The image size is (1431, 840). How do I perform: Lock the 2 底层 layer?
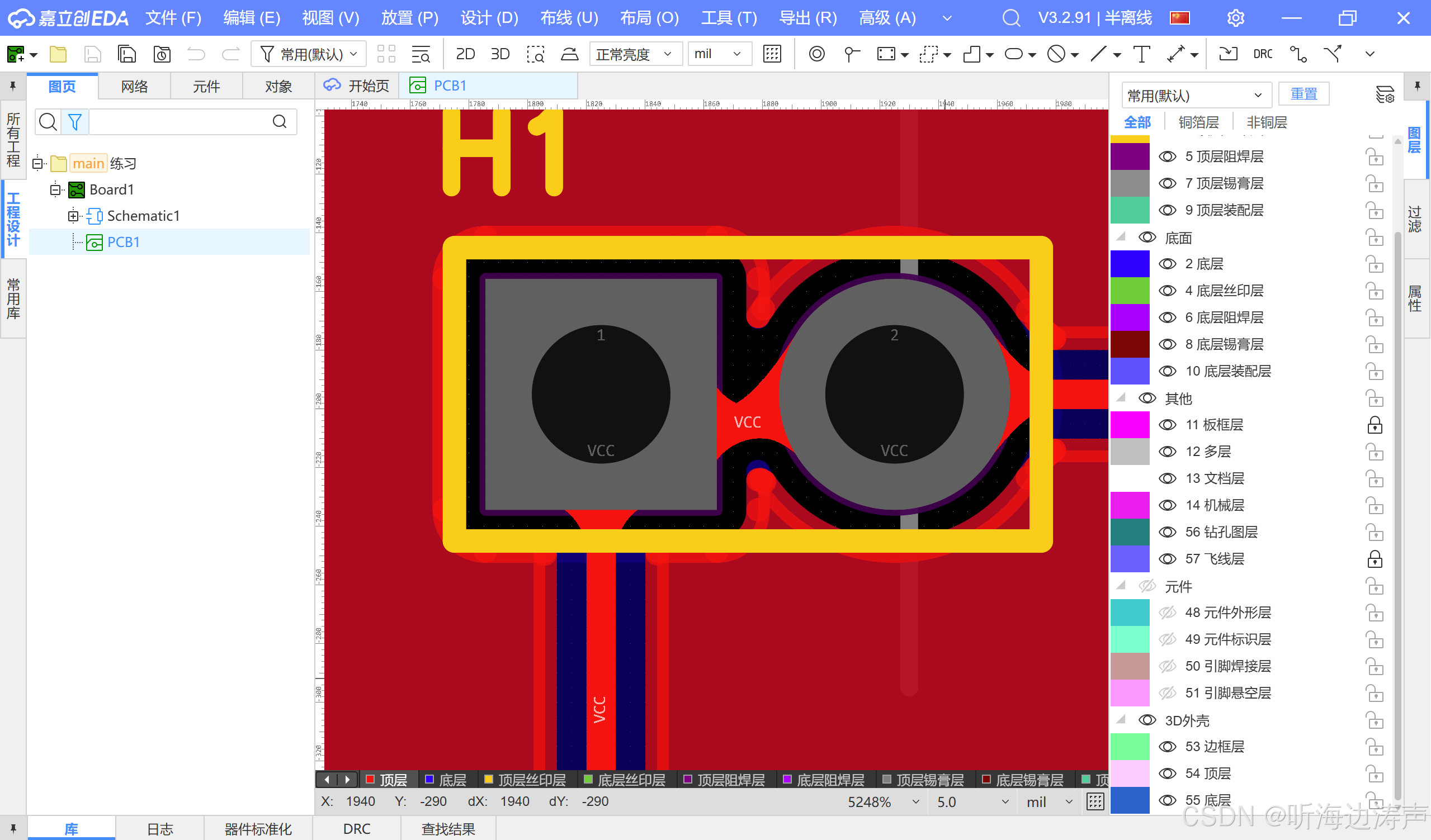click(1375, 264)
